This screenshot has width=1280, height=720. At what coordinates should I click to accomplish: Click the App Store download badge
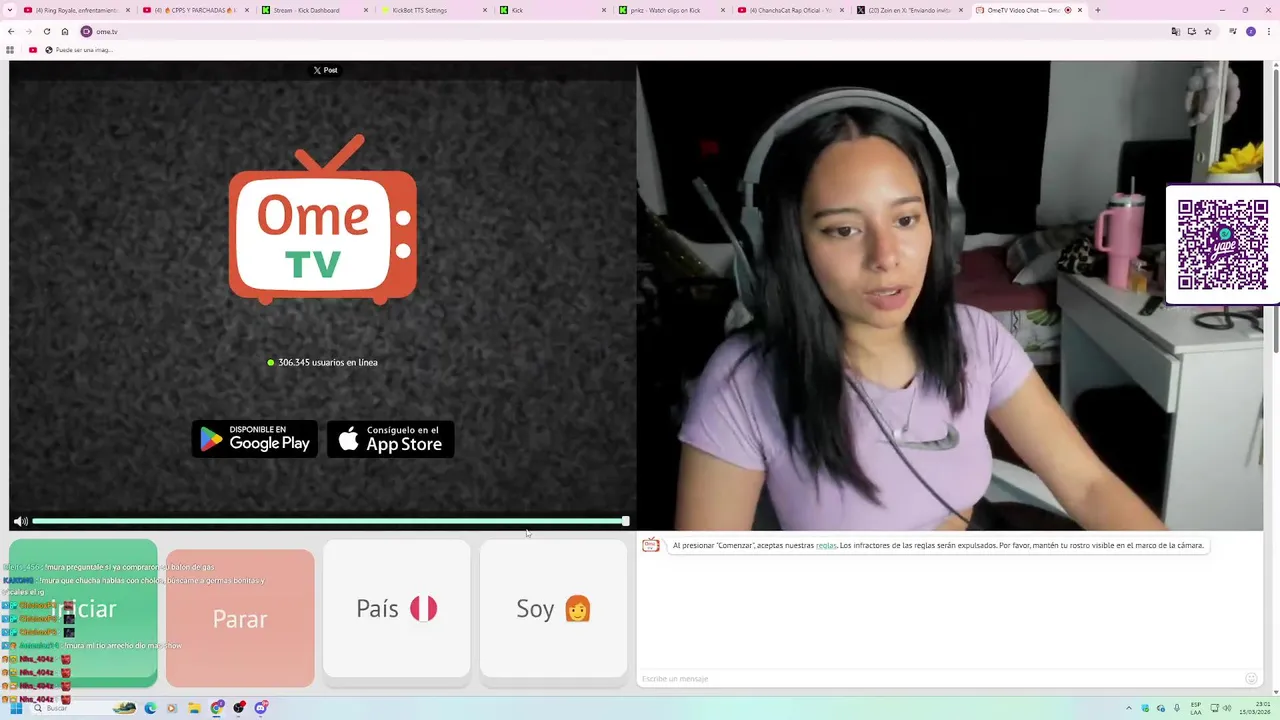point(391,439)
